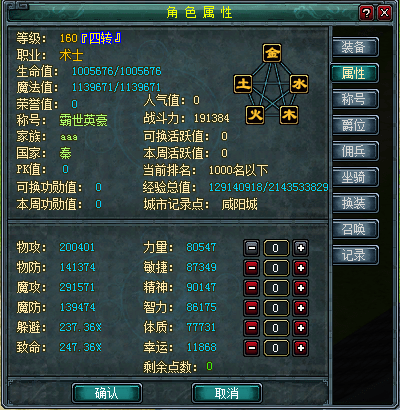This screenshot has height=410, width=400.
Task: Click the 取消 button
Action: coord(227,393)
